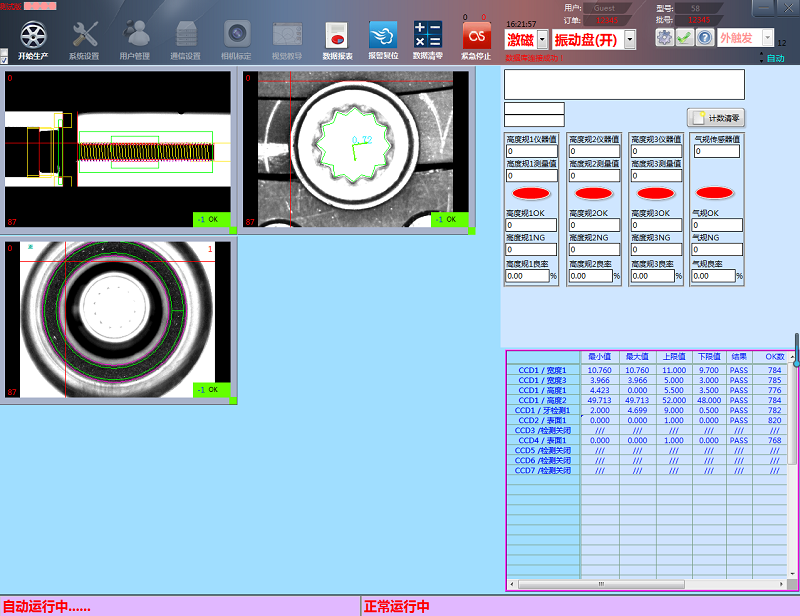Toggle the checkbox left of 开始生产
This screenshot has height=616, width=800.
pos(5,58)
